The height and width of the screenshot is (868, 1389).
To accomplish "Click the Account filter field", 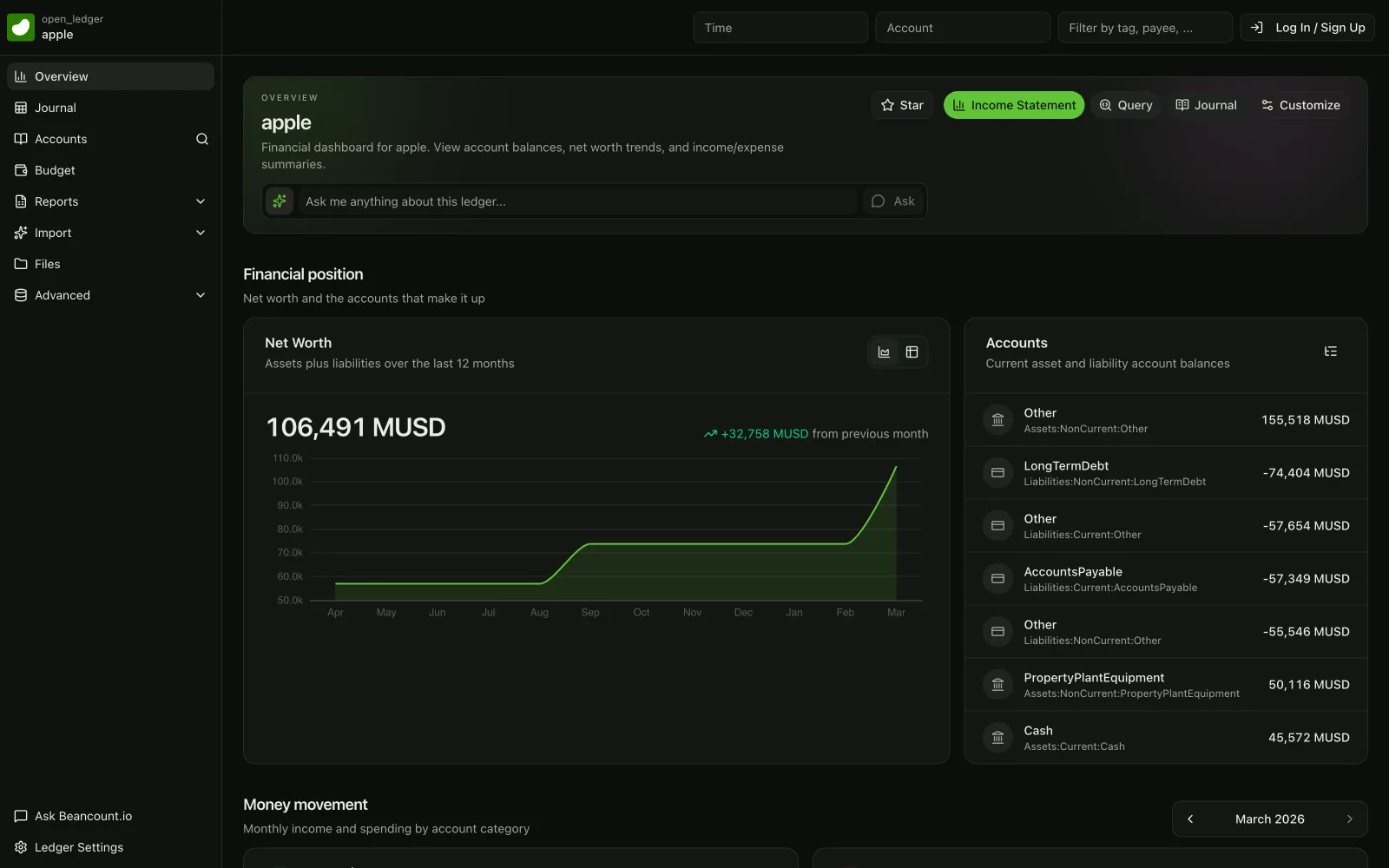I will click(963, 28).
